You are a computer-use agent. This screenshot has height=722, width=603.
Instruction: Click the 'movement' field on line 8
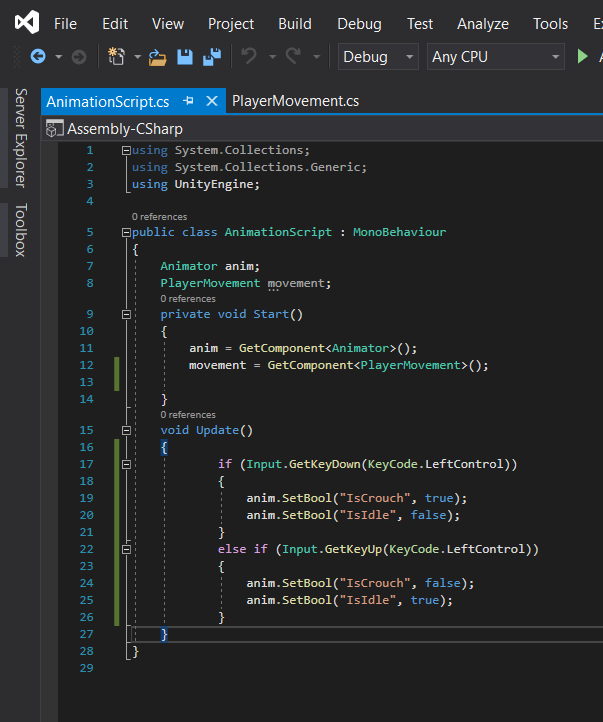coord(296,283)
